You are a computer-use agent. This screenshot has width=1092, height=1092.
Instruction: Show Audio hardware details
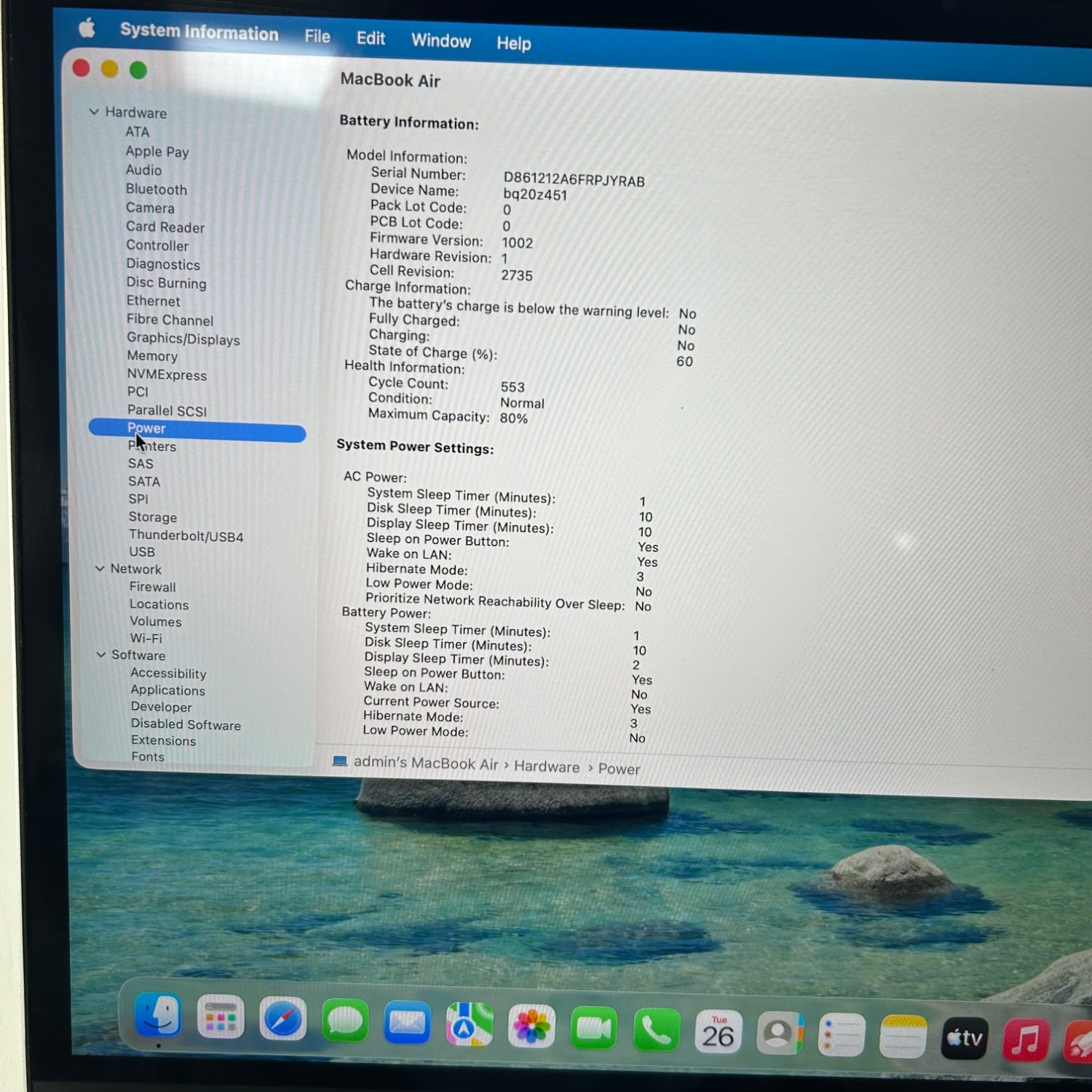143,170
